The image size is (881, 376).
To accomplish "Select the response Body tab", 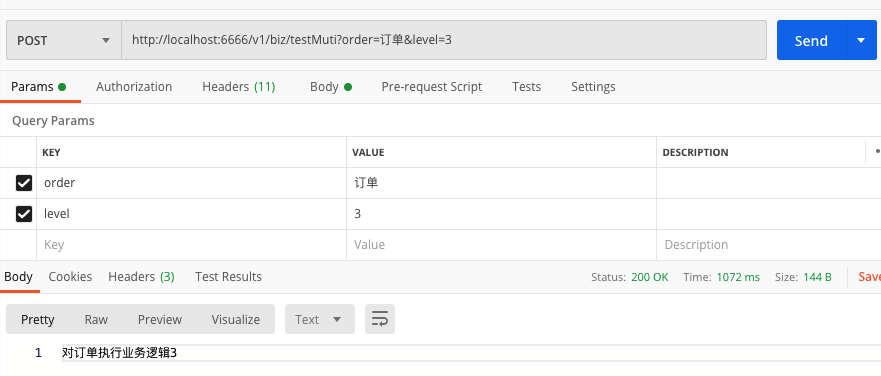I will [x=19, y=277].
